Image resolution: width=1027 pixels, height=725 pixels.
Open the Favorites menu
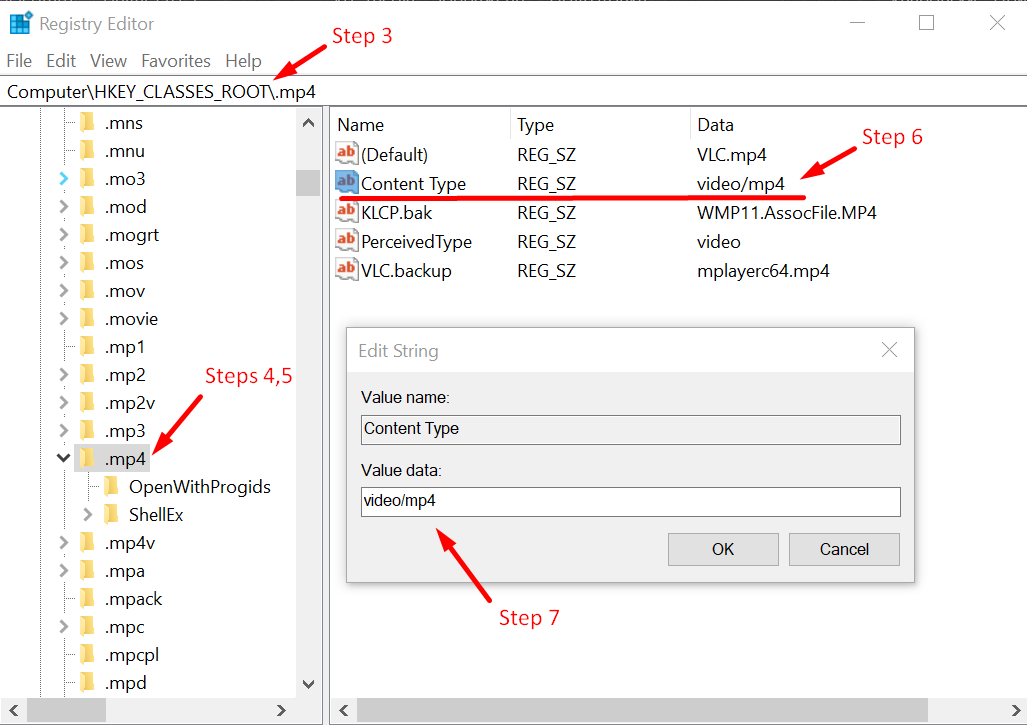[176, 61]
